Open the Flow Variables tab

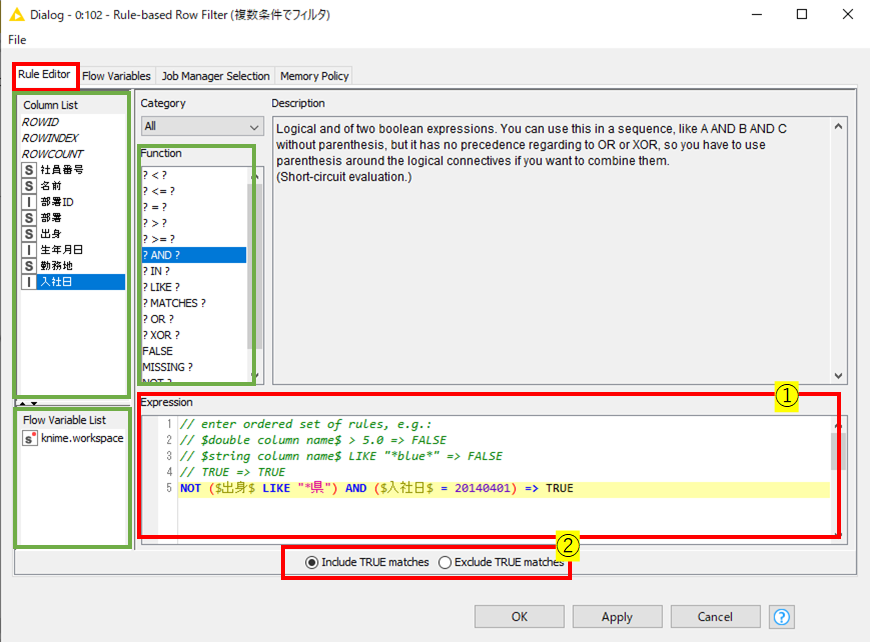click(x=116, y=76)
